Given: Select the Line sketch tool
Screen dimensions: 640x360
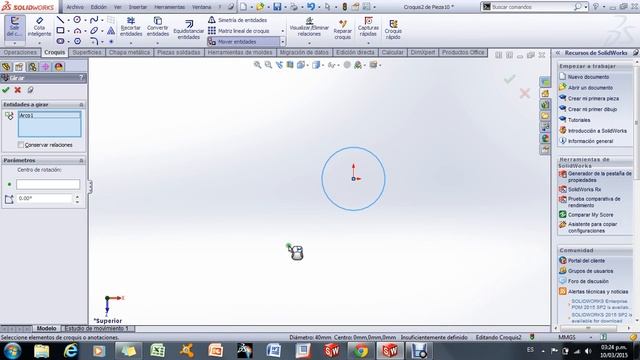Looking at the screenshot, I should point(60,20).
